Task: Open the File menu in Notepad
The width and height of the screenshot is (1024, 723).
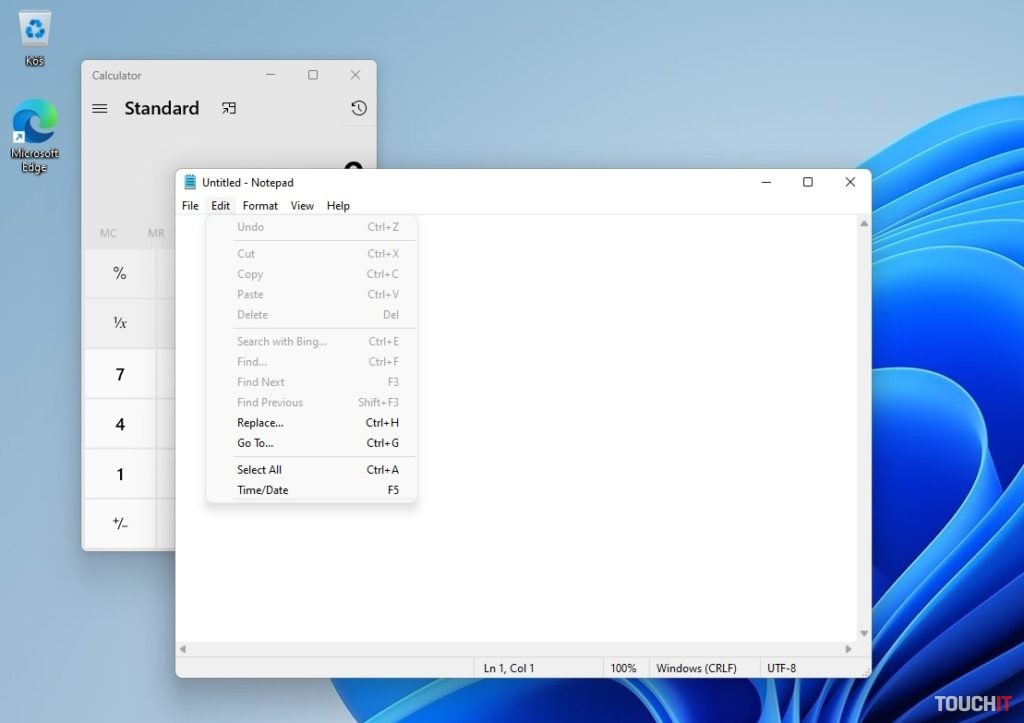Action: click(x=189, y=206)
